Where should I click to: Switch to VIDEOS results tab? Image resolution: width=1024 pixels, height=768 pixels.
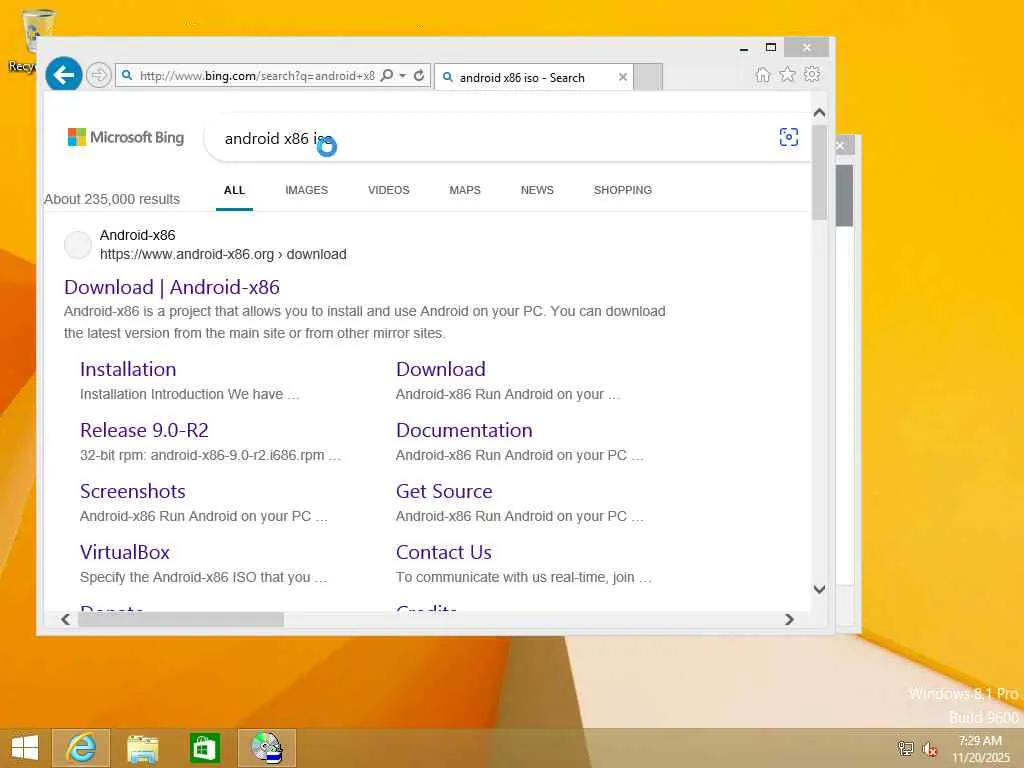click(389, 190)
